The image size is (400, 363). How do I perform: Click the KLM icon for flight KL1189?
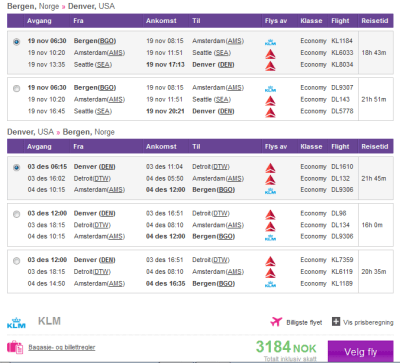270,284
